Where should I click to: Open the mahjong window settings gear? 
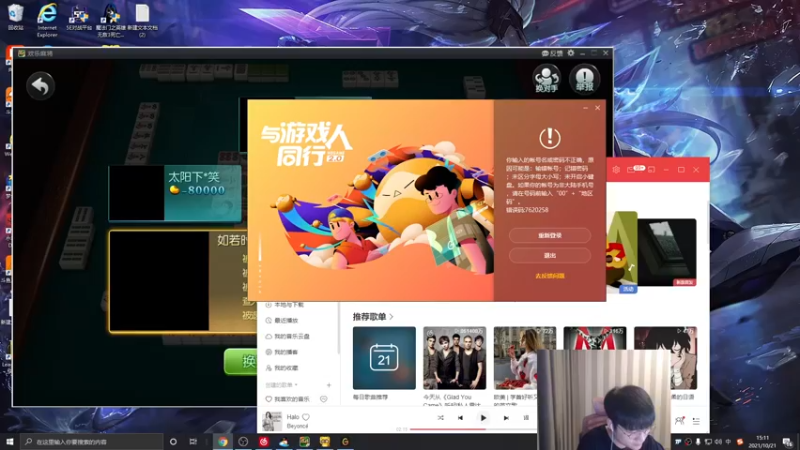571,53
